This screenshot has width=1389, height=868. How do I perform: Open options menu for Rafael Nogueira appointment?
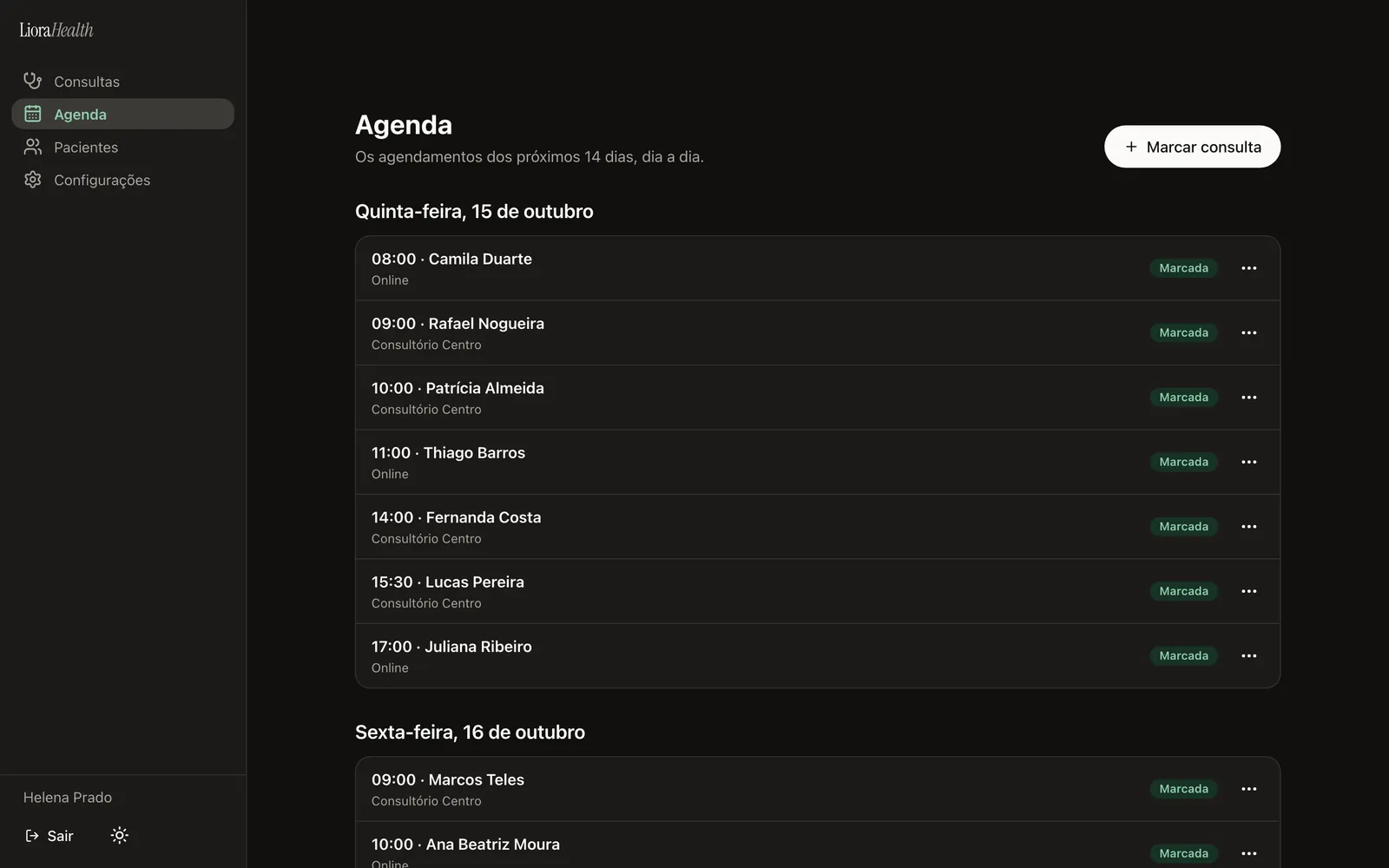click(1249, 332)
